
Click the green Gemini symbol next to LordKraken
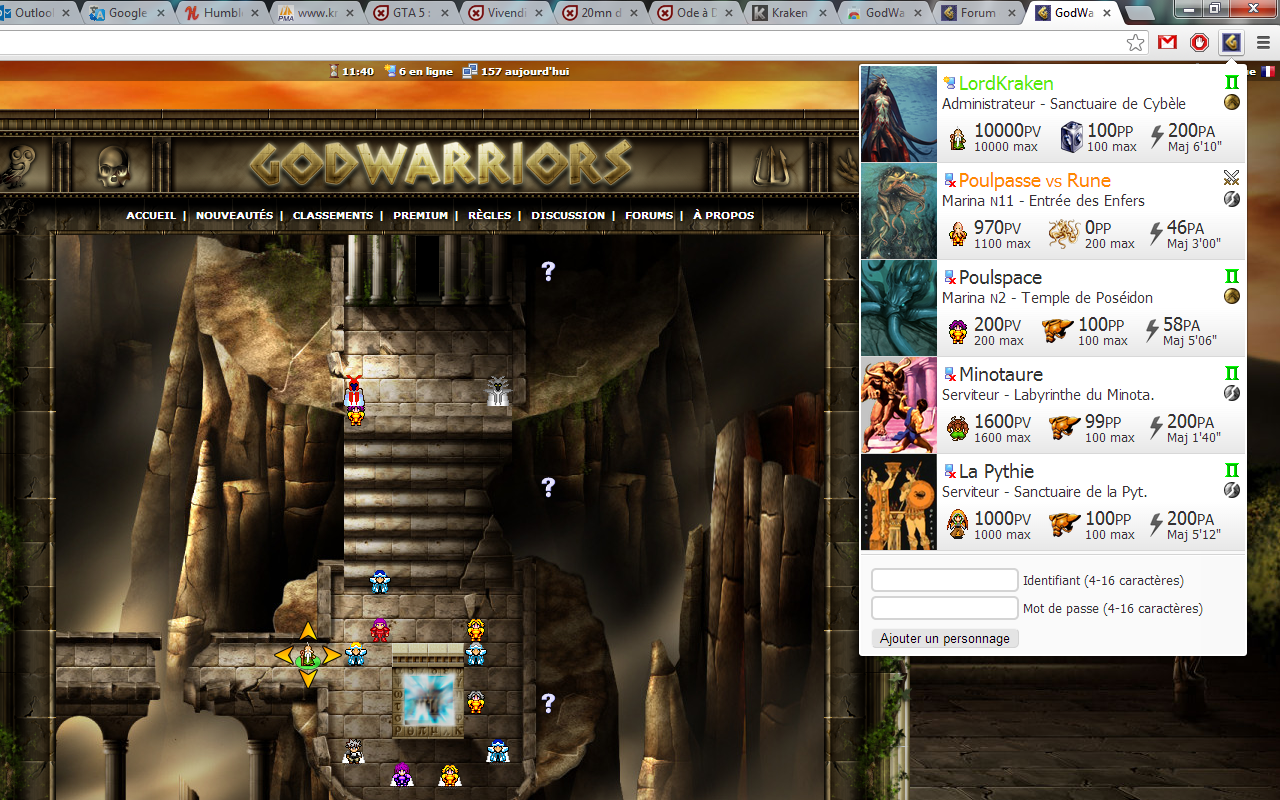[x=1232, y=82]
